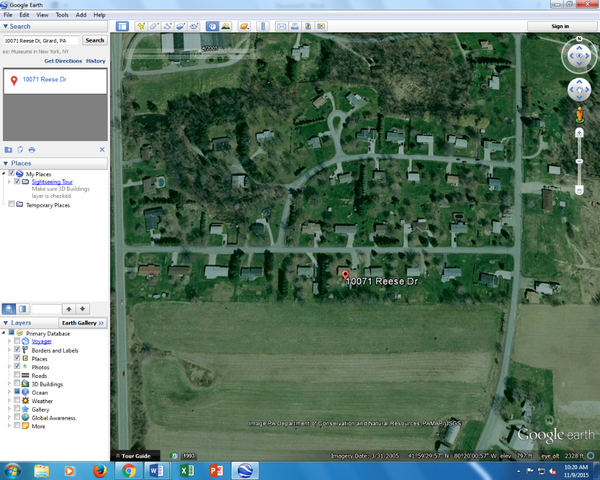Open the Add menu
Viewport: 600px width, 480px height.
click(x=81, y=15)
